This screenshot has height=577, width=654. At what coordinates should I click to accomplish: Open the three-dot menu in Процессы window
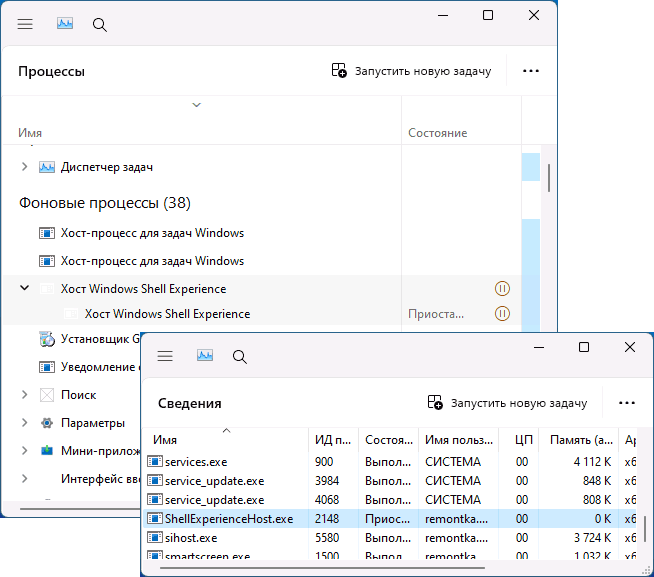click(x=531, y=71)
